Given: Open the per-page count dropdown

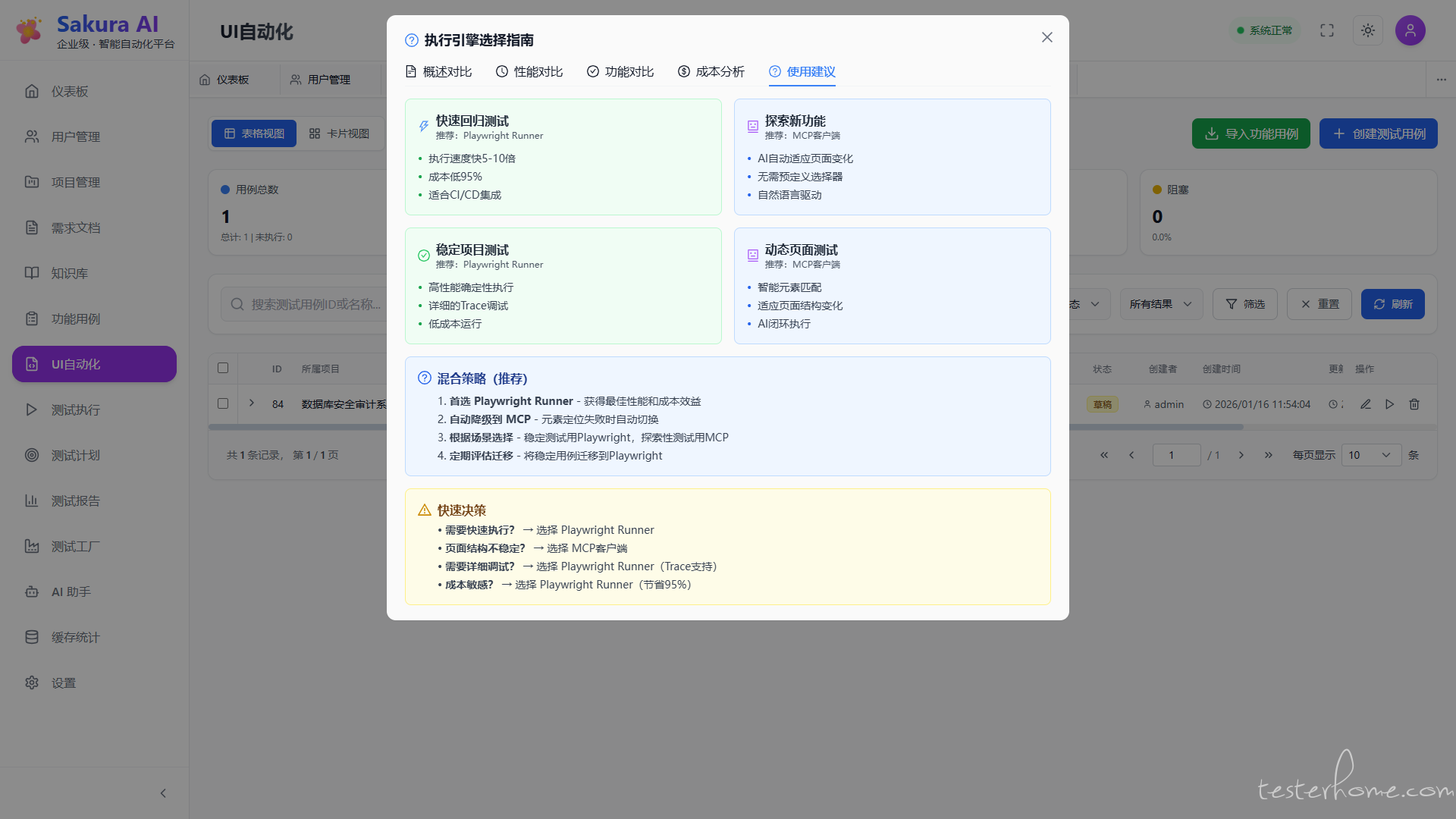Looking at the screenshot, I should pyautogui.click(x=1370, y=455).
